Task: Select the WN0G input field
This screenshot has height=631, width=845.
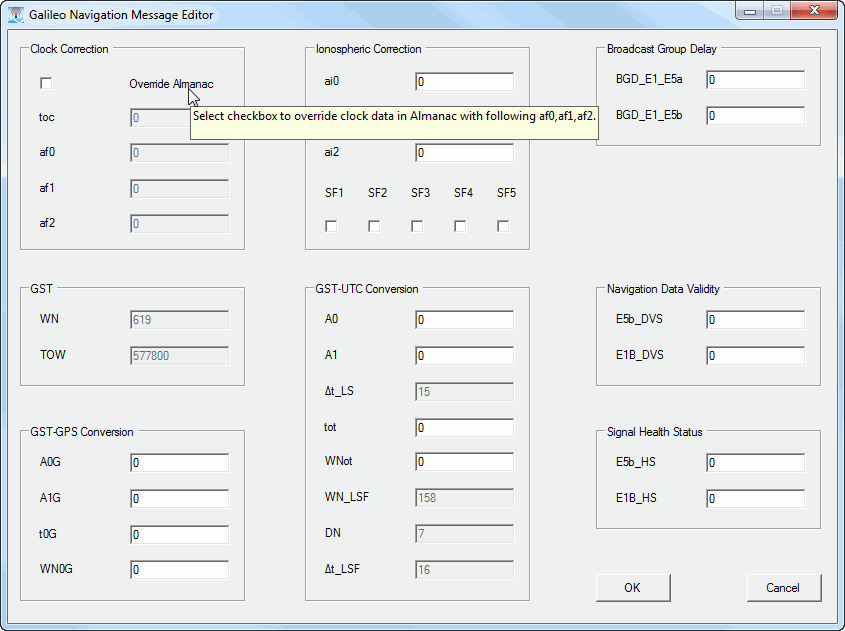Action: click(179, 570)
